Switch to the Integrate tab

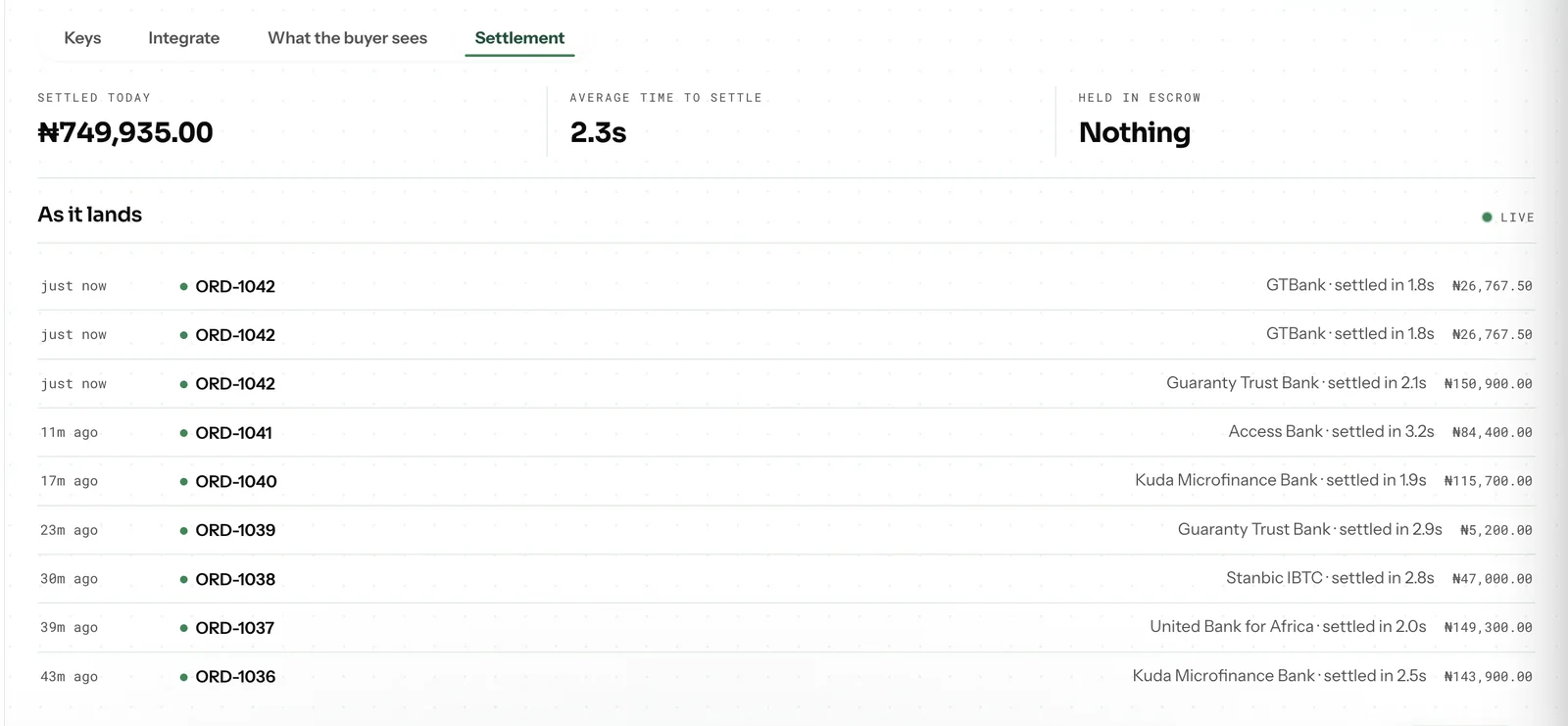pos(183,38)
